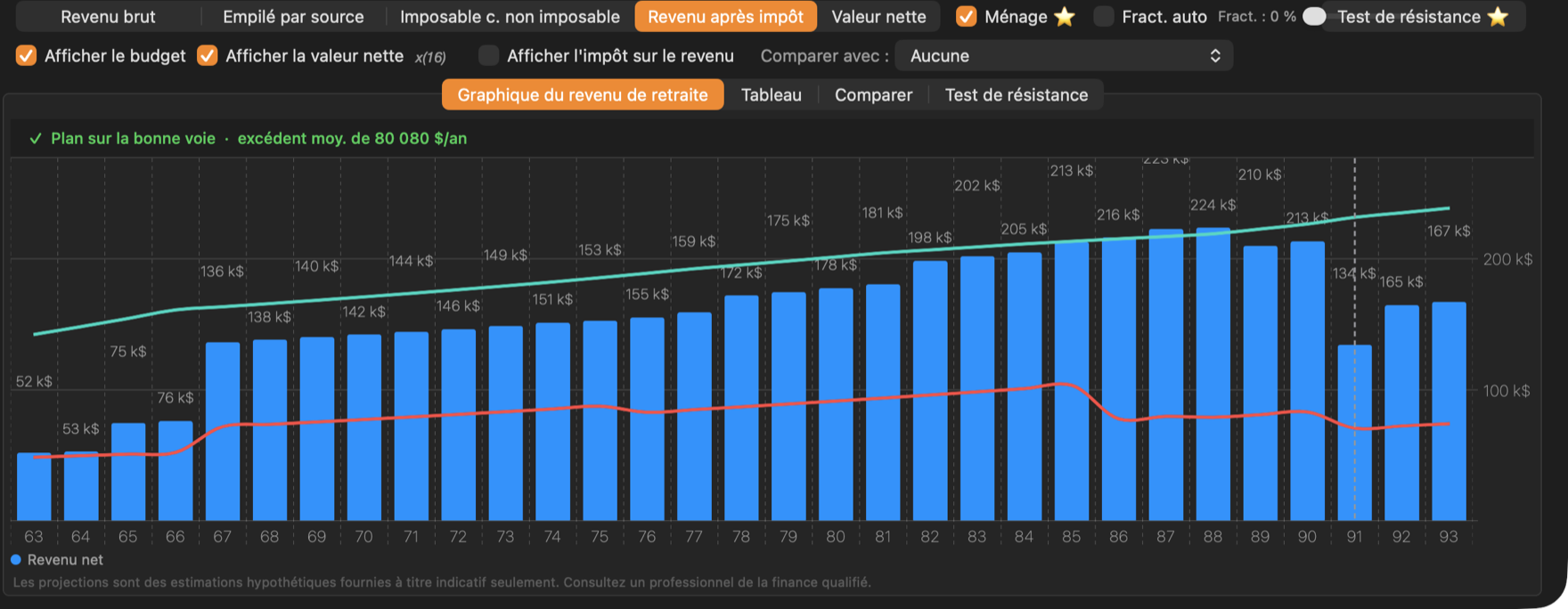Click the Plan sur la bonne voie status

tap(133, 139)
